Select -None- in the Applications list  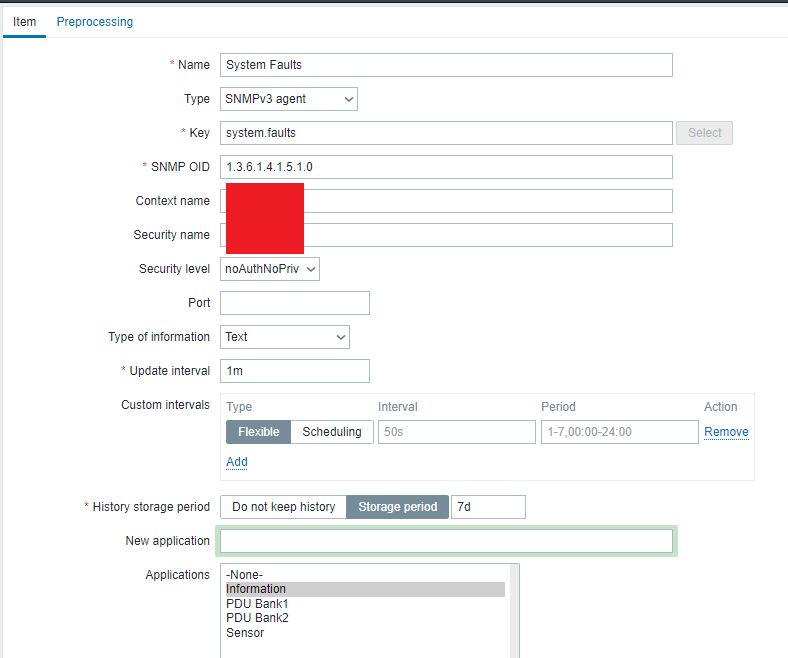coord(365,575)
